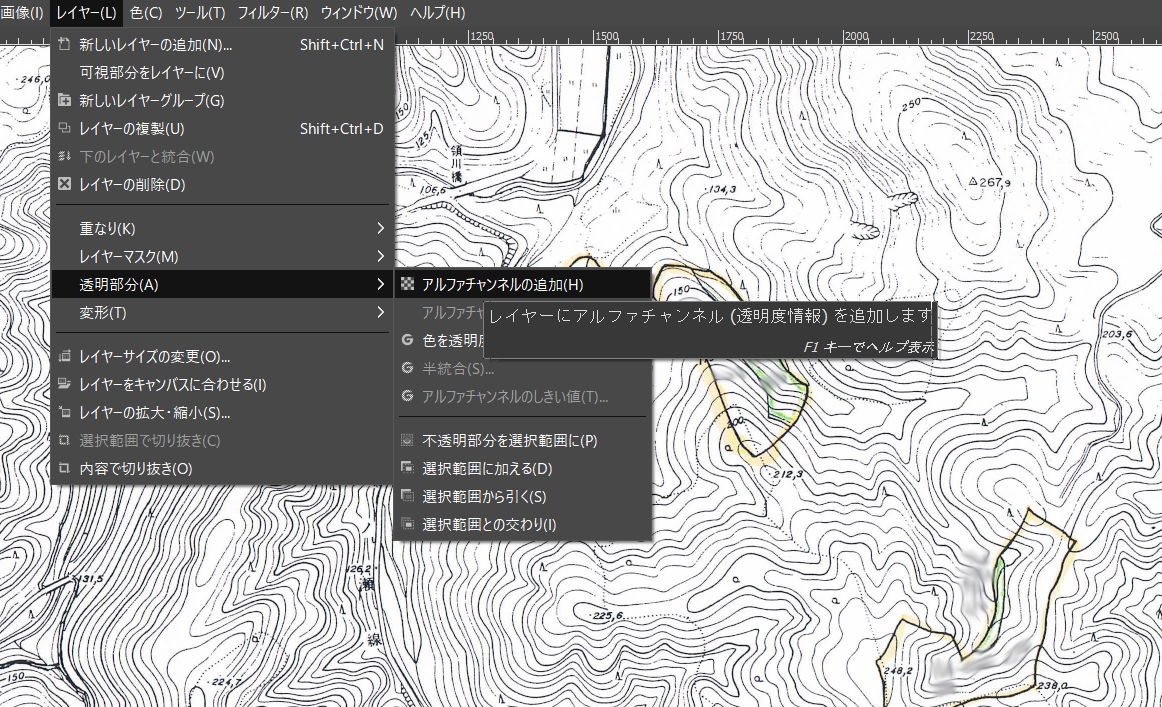
Task: Select レイヤーの複製(U) entry
Action: tap(222, 128)
